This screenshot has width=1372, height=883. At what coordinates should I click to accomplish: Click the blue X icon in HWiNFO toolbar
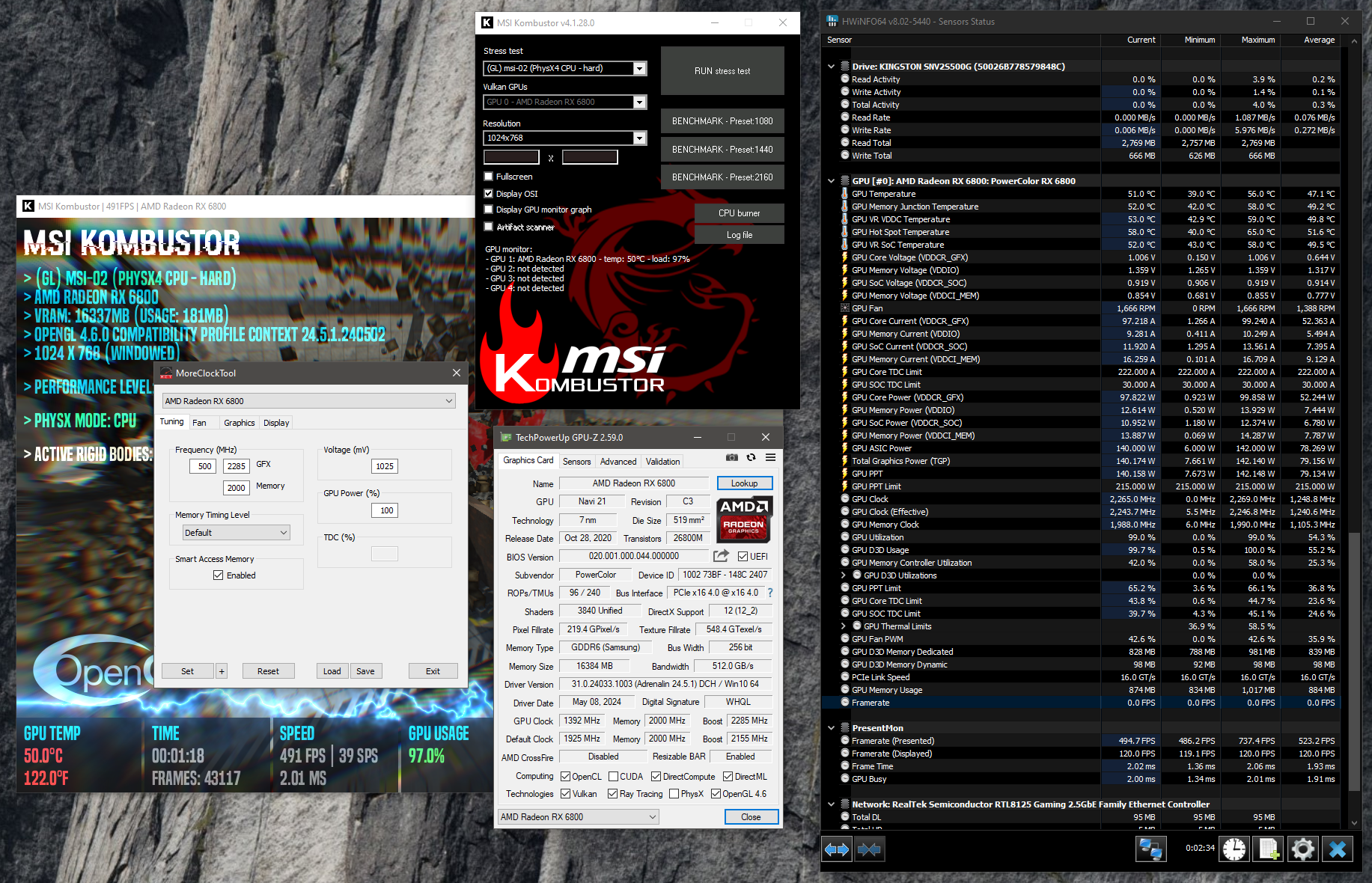[x=1338, y=849]
